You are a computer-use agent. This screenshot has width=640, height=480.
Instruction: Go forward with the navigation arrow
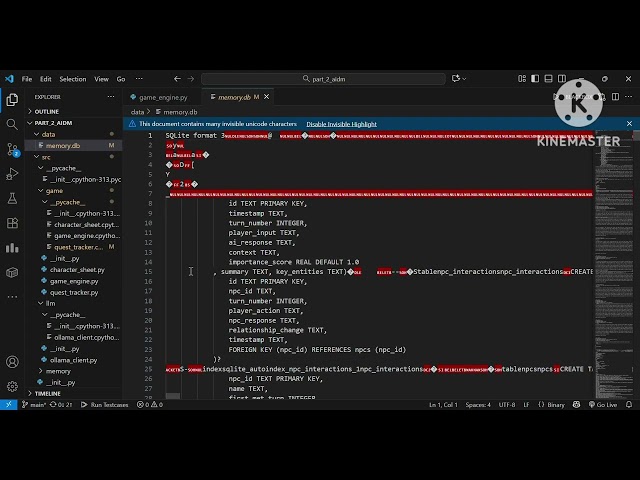tap(191, 79)
